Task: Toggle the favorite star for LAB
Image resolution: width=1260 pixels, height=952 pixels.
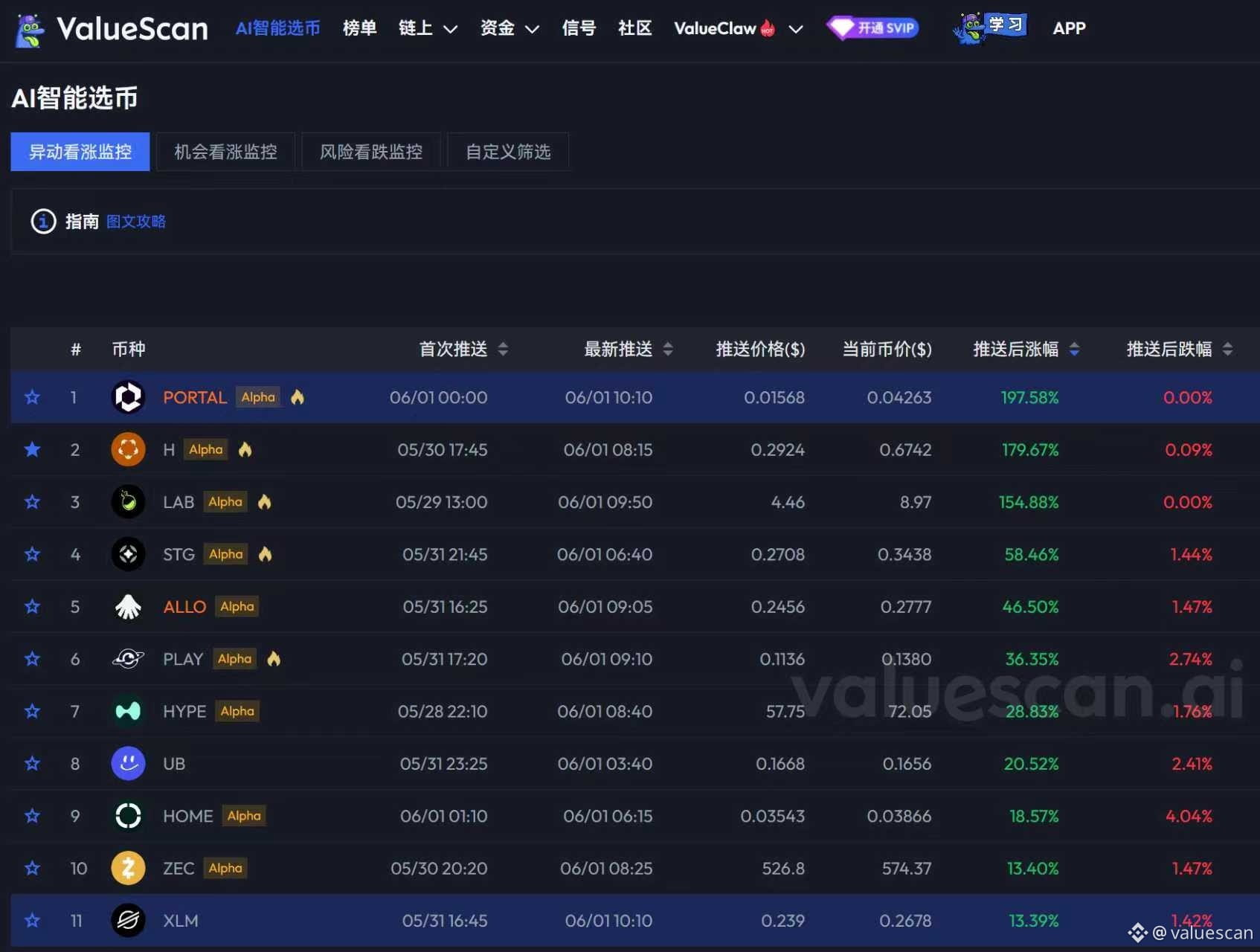Action: (32, 502)
